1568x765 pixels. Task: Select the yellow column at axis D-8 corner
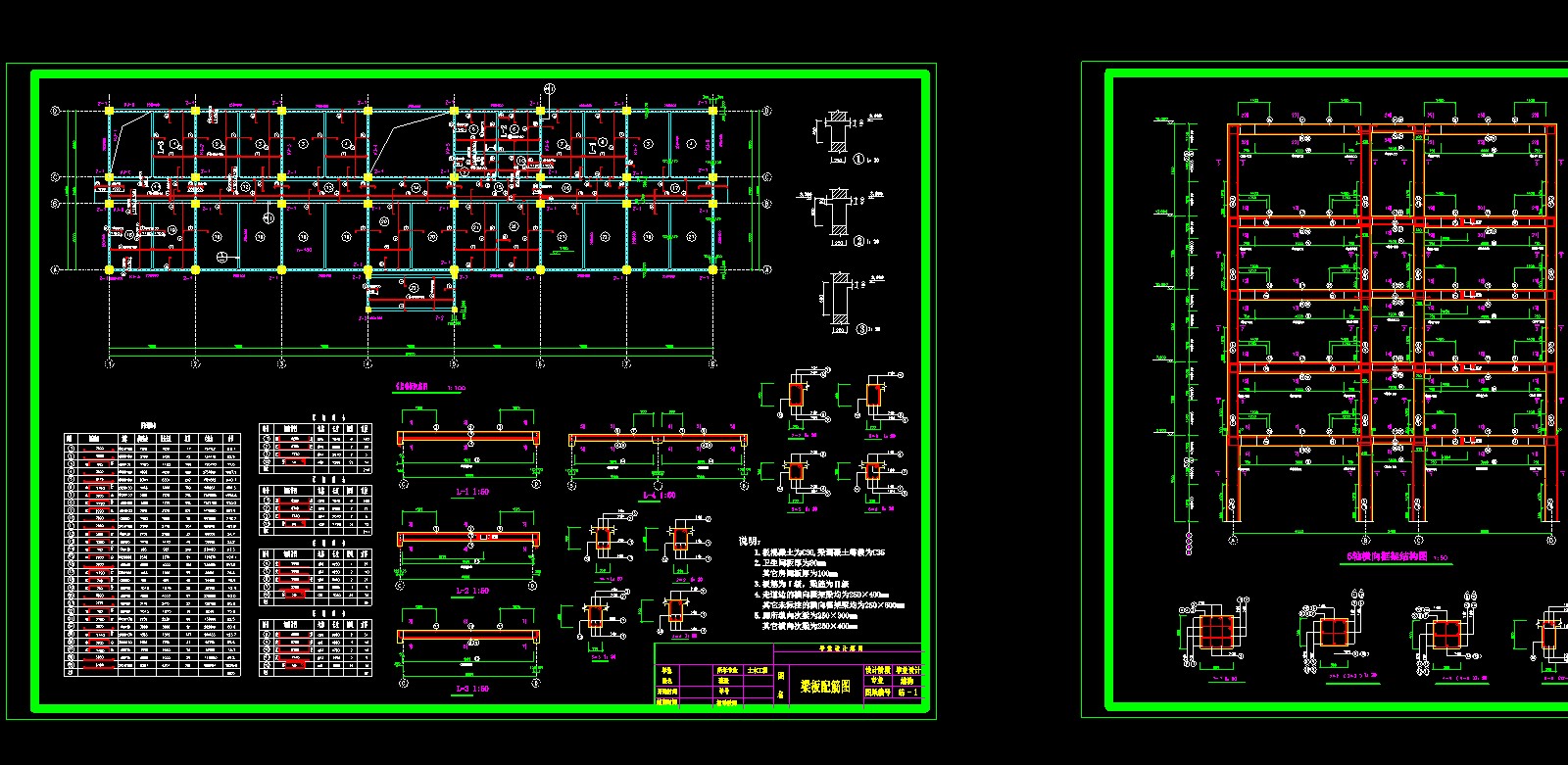712,111
